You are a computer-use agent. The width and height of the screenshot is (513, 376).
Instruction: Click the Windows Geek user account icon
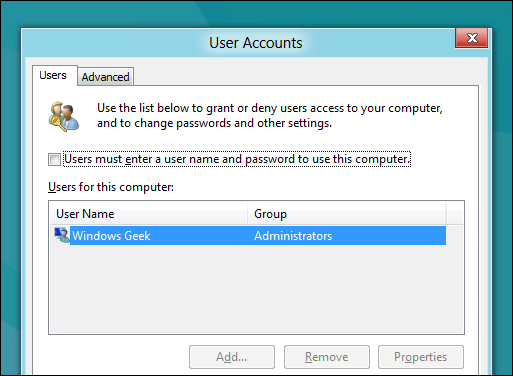62,235
